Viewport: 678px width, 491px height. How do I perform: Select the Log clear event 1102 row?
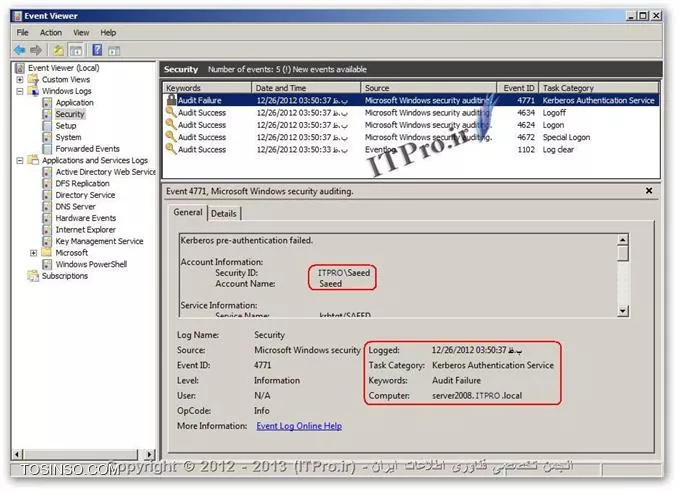tap(411, 150)
